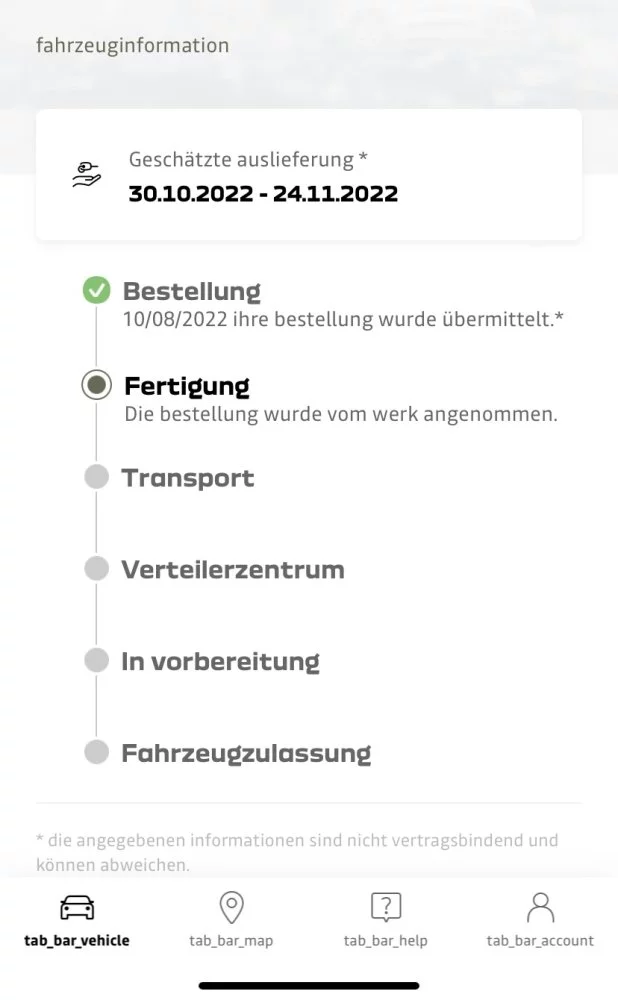Tap the hand with key delivery icon
618x1000 pixels.
pos(87,175)
